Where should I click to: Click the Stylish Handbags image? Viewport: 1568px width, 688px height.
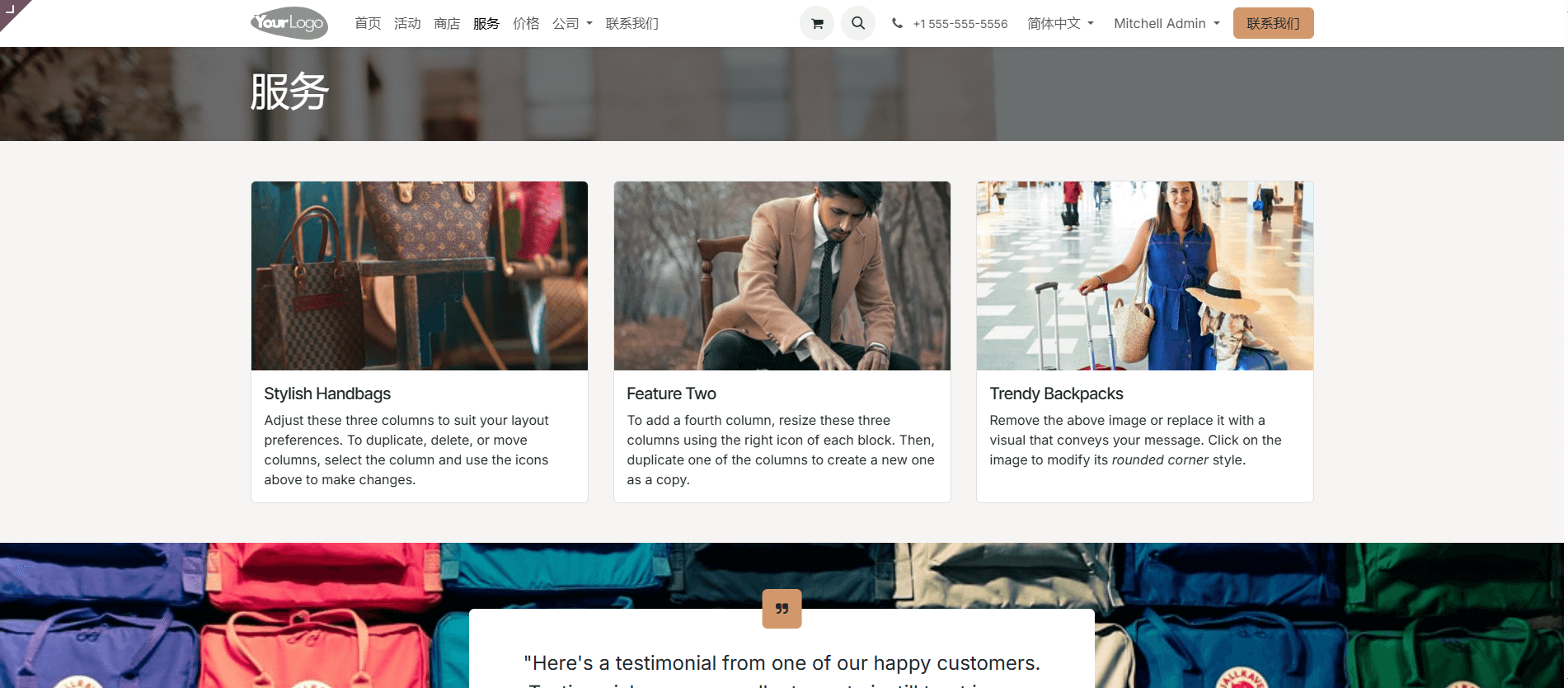pos(419,276)
